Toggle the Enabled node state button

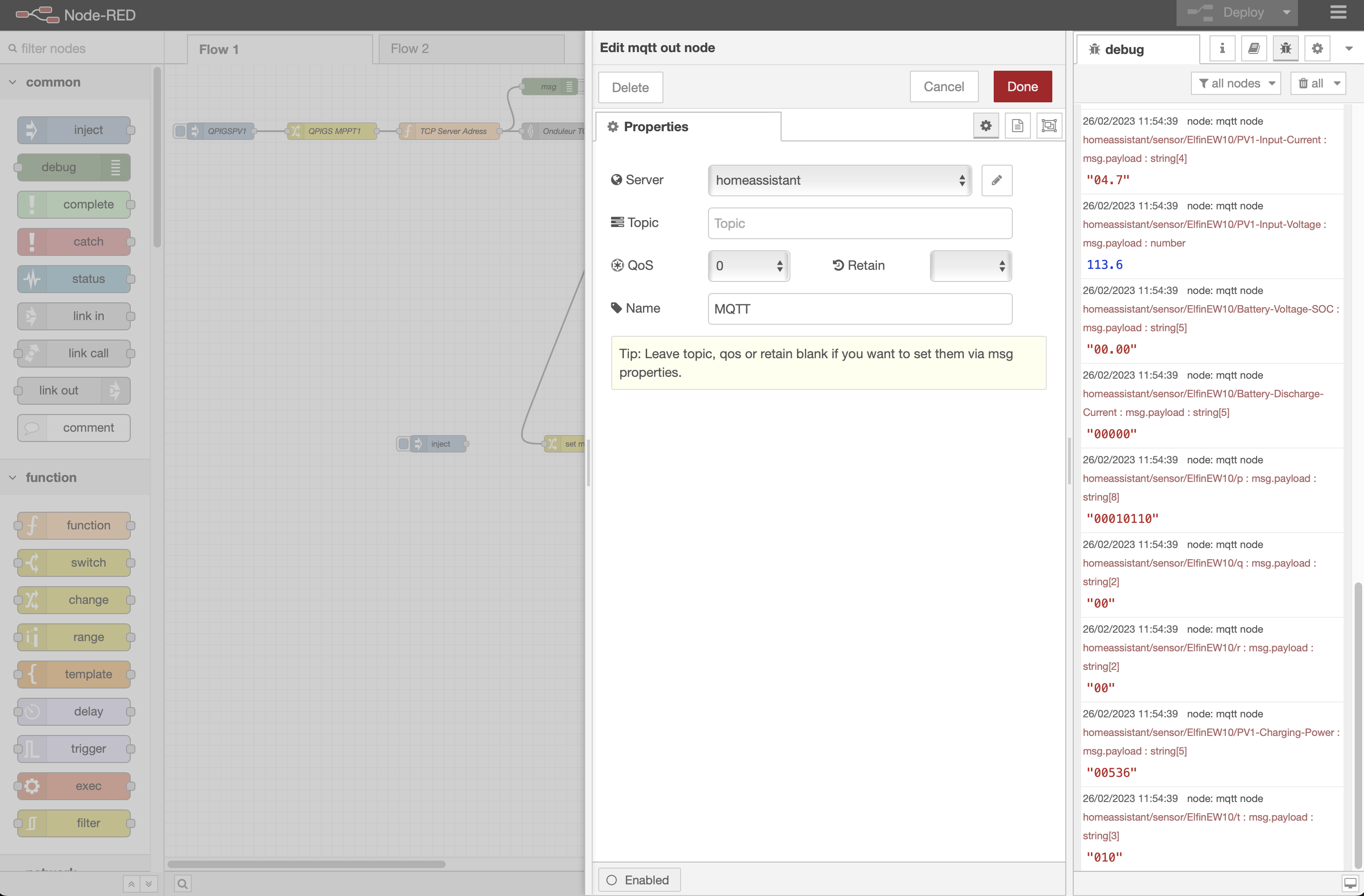(x=639, y=879)
